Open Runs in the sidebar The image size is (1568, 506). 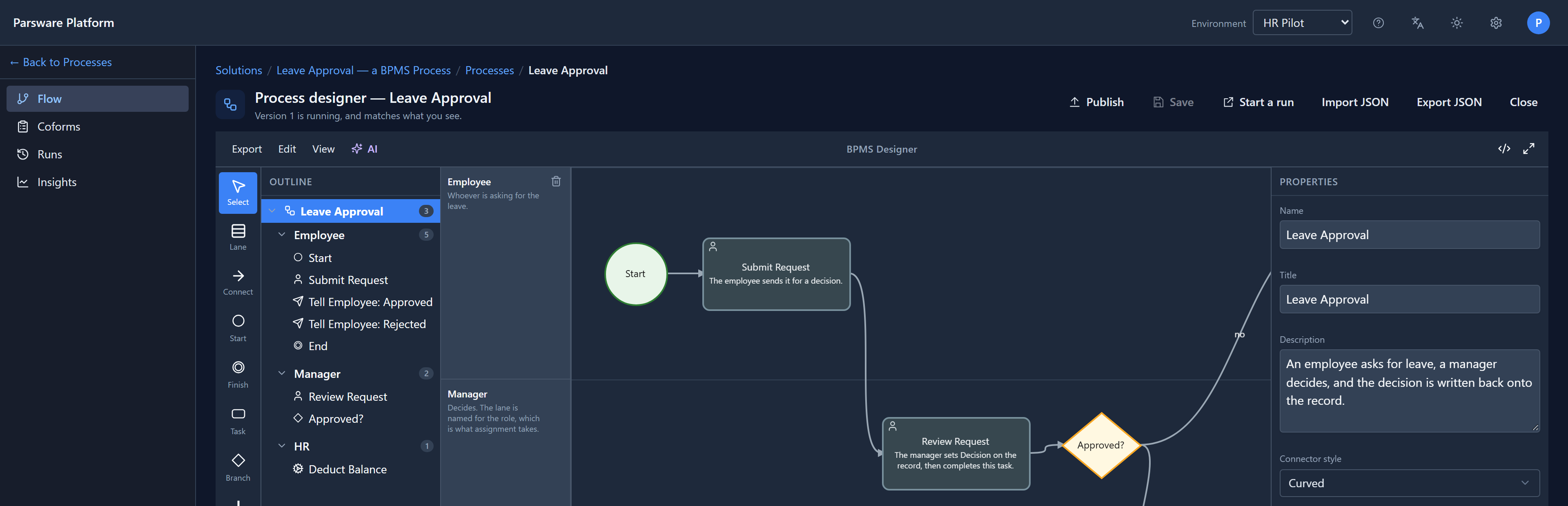(98, 154)
